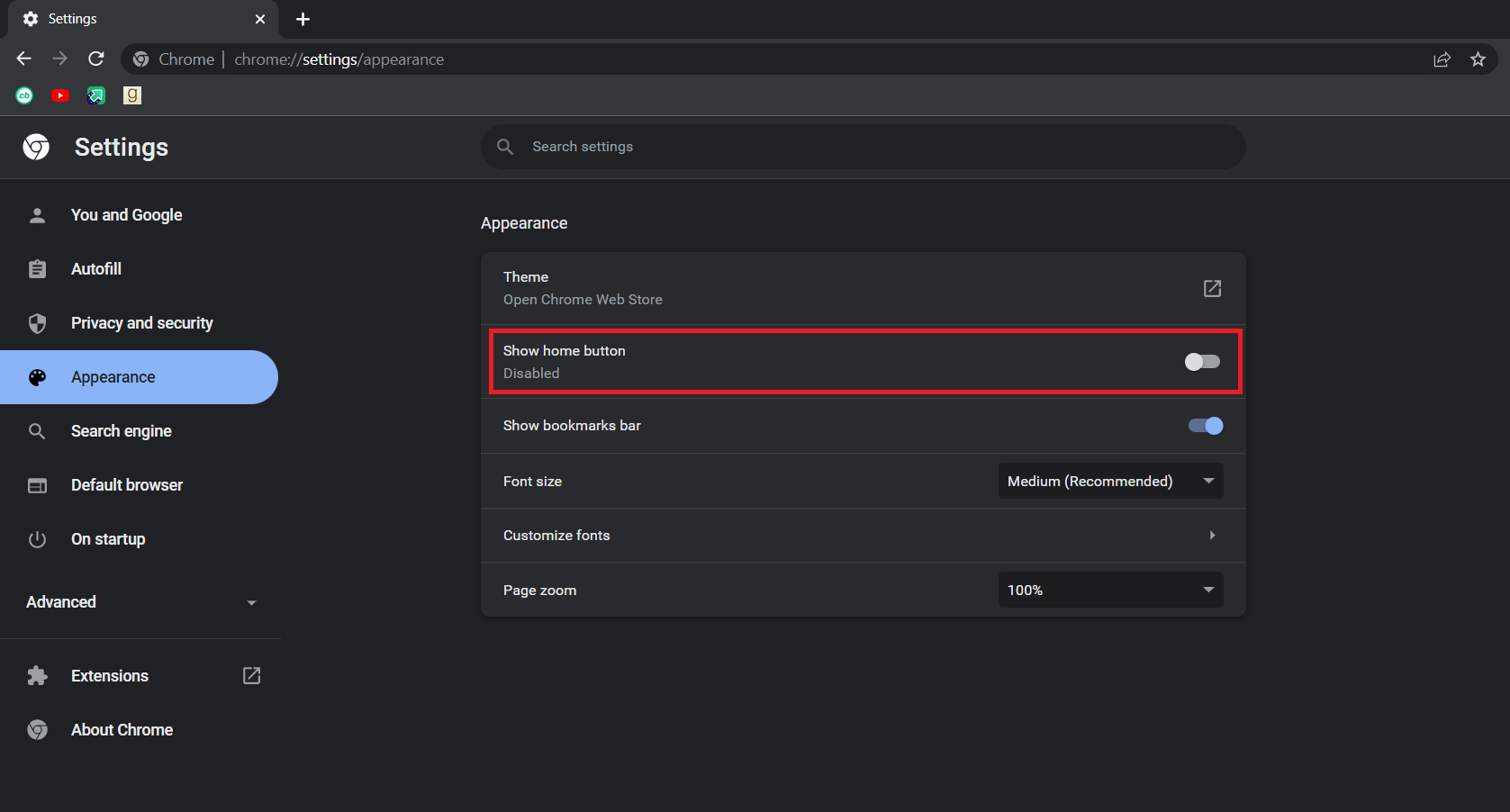Go to Privacy and security section
This screenshot has height=812, width=1510.
coord(142,323)
